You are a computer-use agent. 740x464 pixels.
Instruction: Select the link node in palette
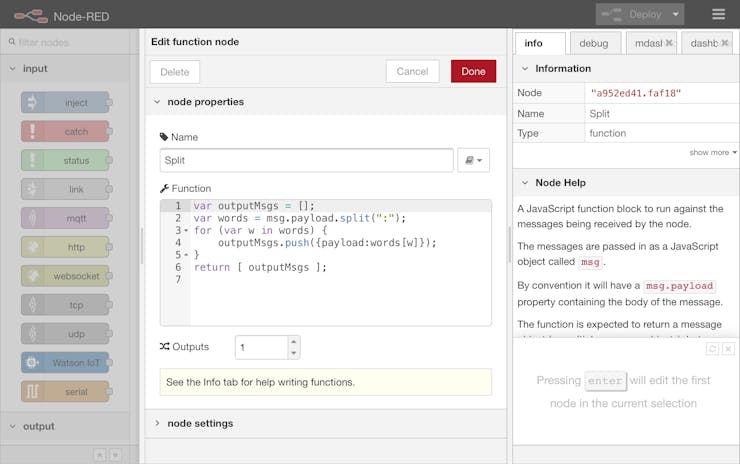65,189
